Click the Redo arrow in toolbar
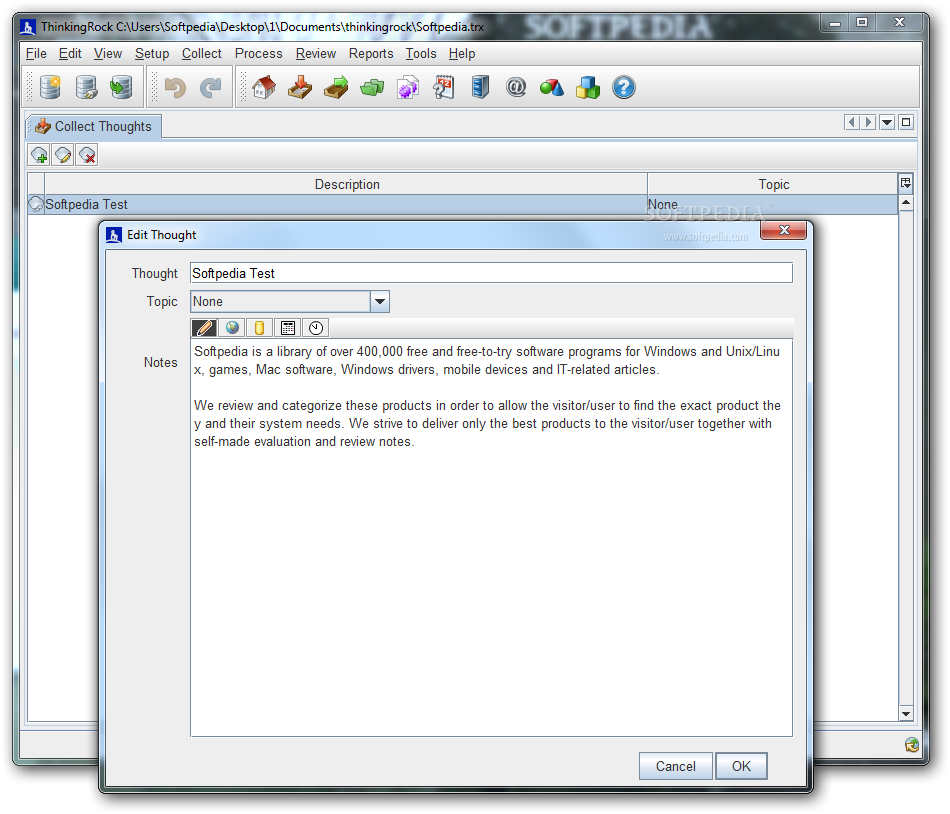This screenshot has width=950, height=814. [x=211, y=88]
